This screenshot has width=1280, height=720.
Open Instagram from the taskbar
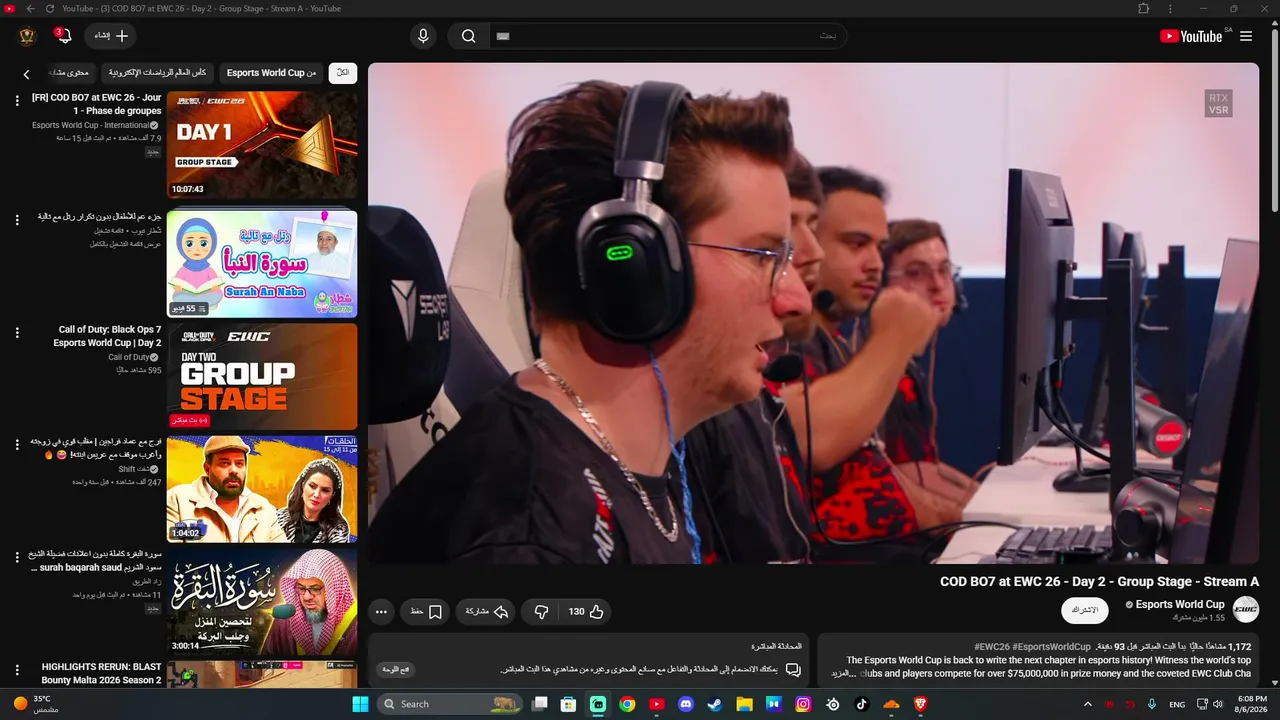[x=803, y=704]
